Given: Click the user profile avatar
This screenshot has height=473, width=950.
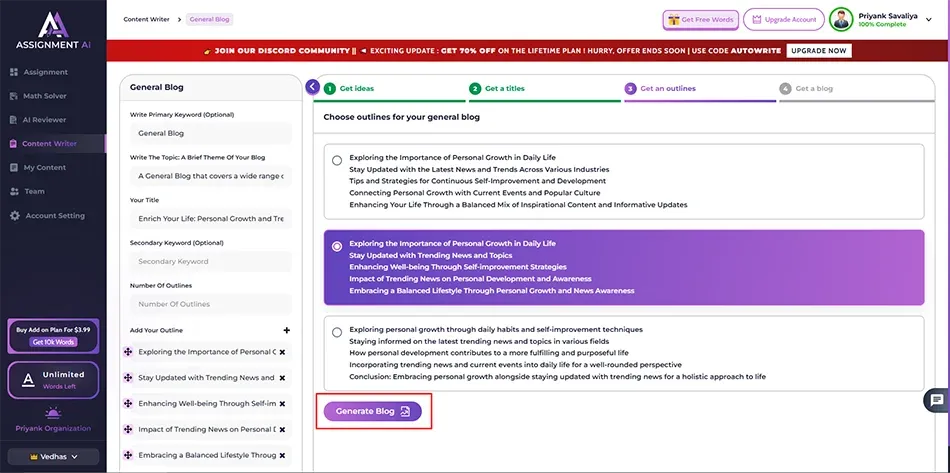Looking at the screenshot, I should [842, 20].
